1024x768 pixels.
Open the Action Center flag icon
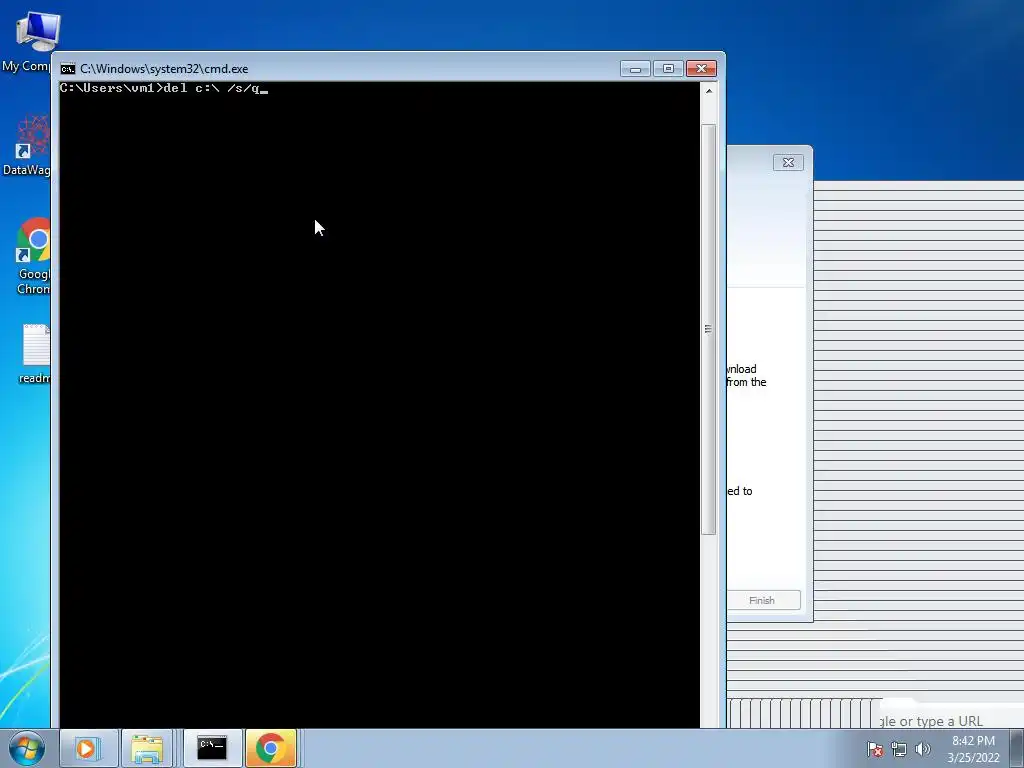tap(875, 749)
